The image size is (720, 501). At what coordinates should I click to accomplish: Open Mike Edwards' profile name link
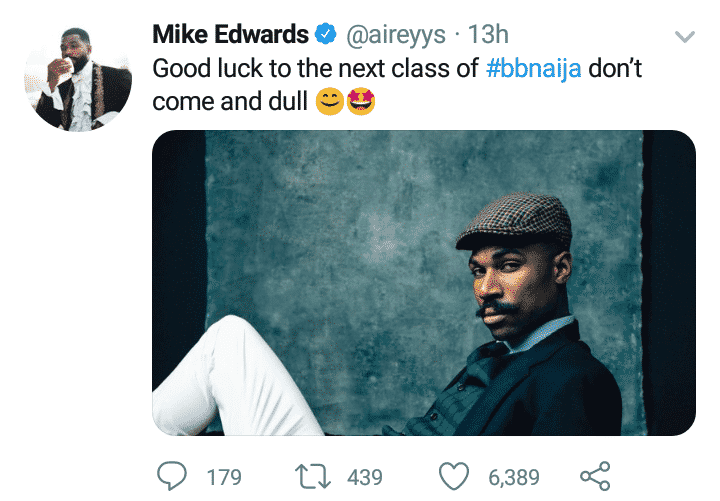tap(230, 35)
